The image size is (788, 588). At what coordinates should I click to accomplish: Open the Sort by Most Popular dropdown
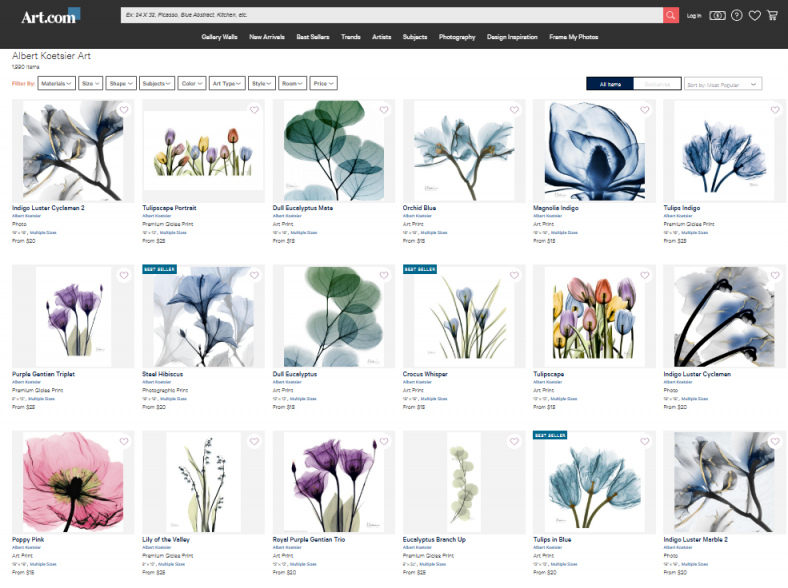point(723,84)
